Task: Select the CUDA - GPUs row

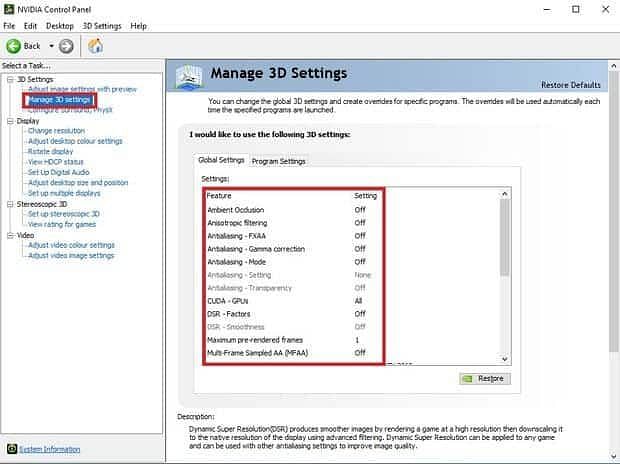Action: [293, 301]
